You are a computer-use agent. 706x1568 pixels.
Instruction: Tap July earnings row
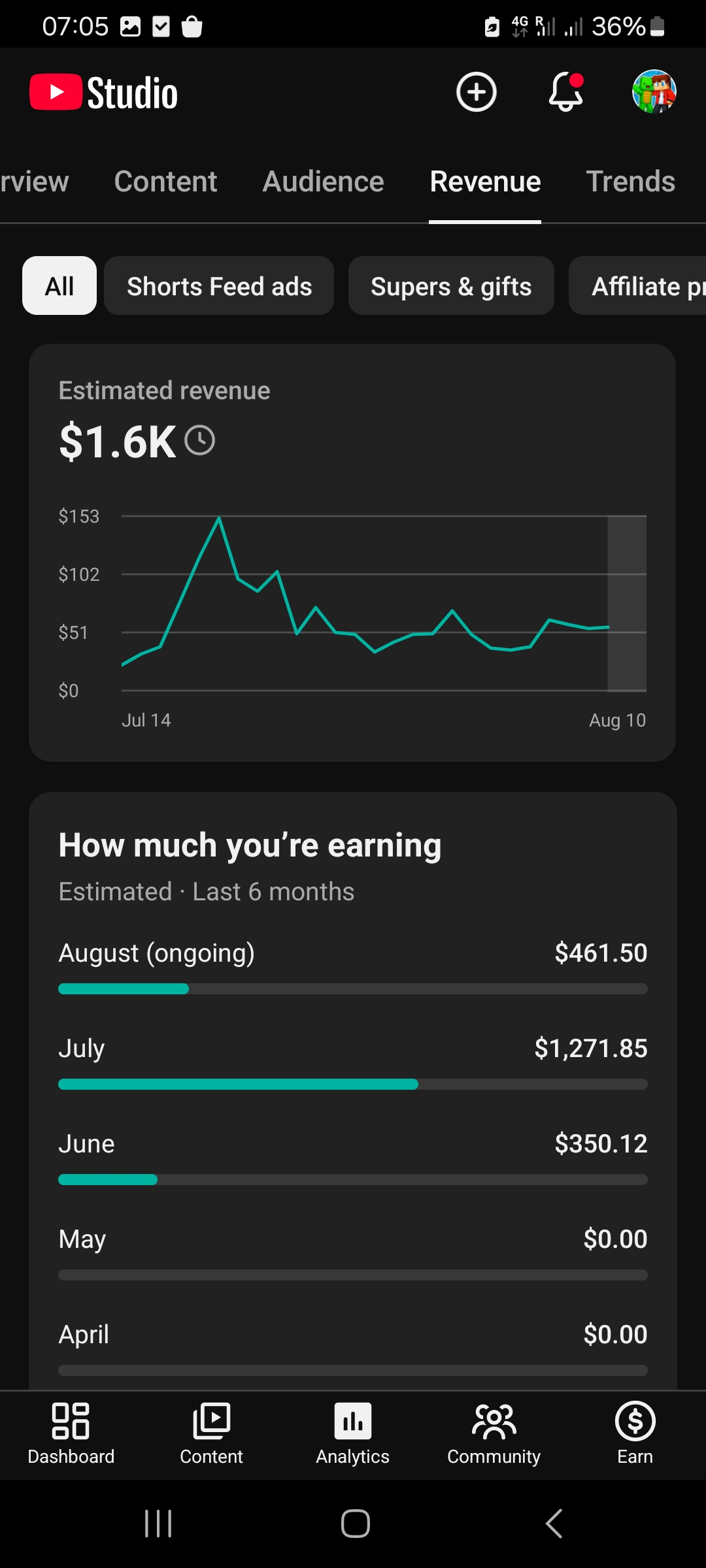353,1061
